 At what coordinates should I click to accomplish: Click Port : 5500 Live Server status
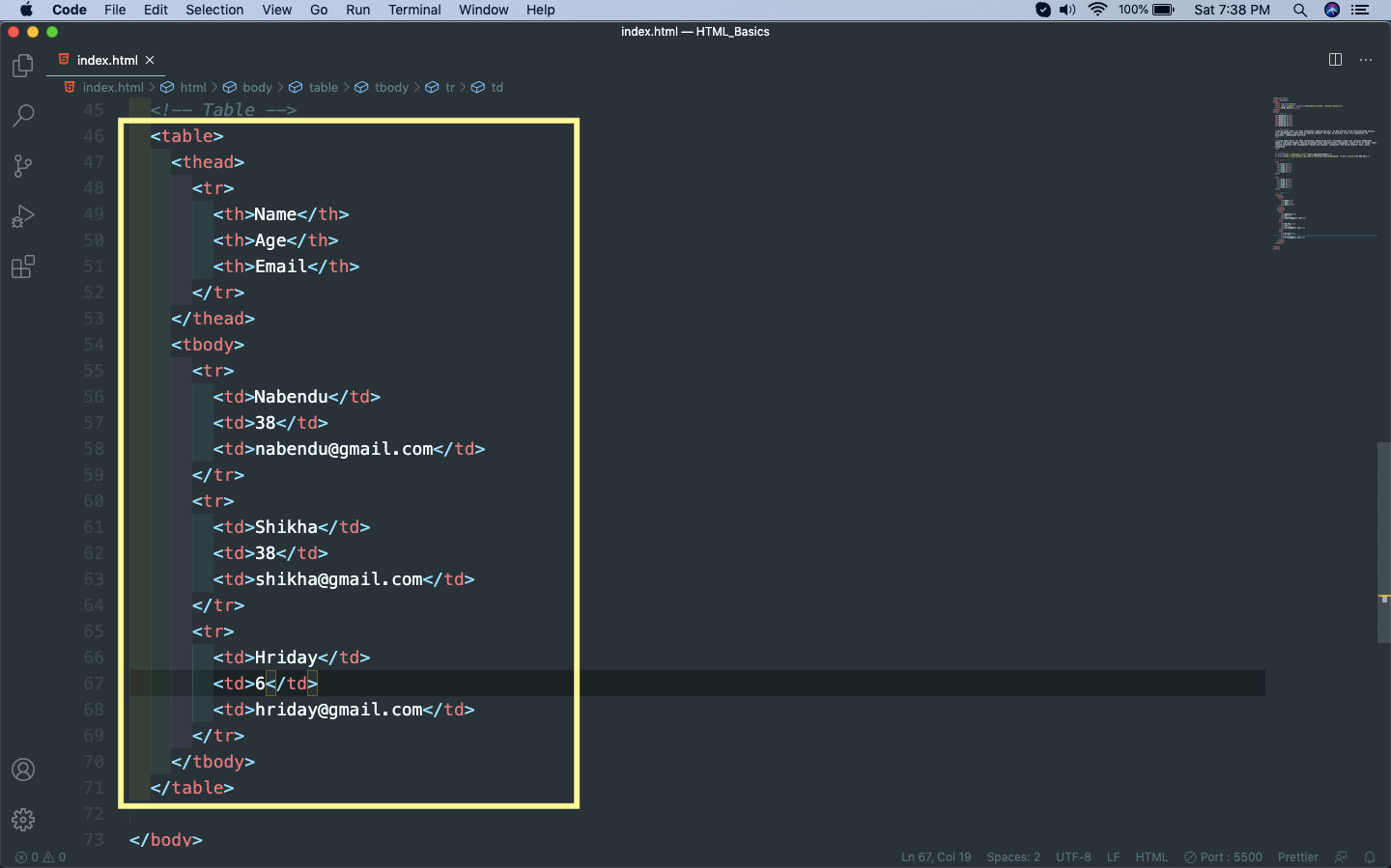[1223, 857]
